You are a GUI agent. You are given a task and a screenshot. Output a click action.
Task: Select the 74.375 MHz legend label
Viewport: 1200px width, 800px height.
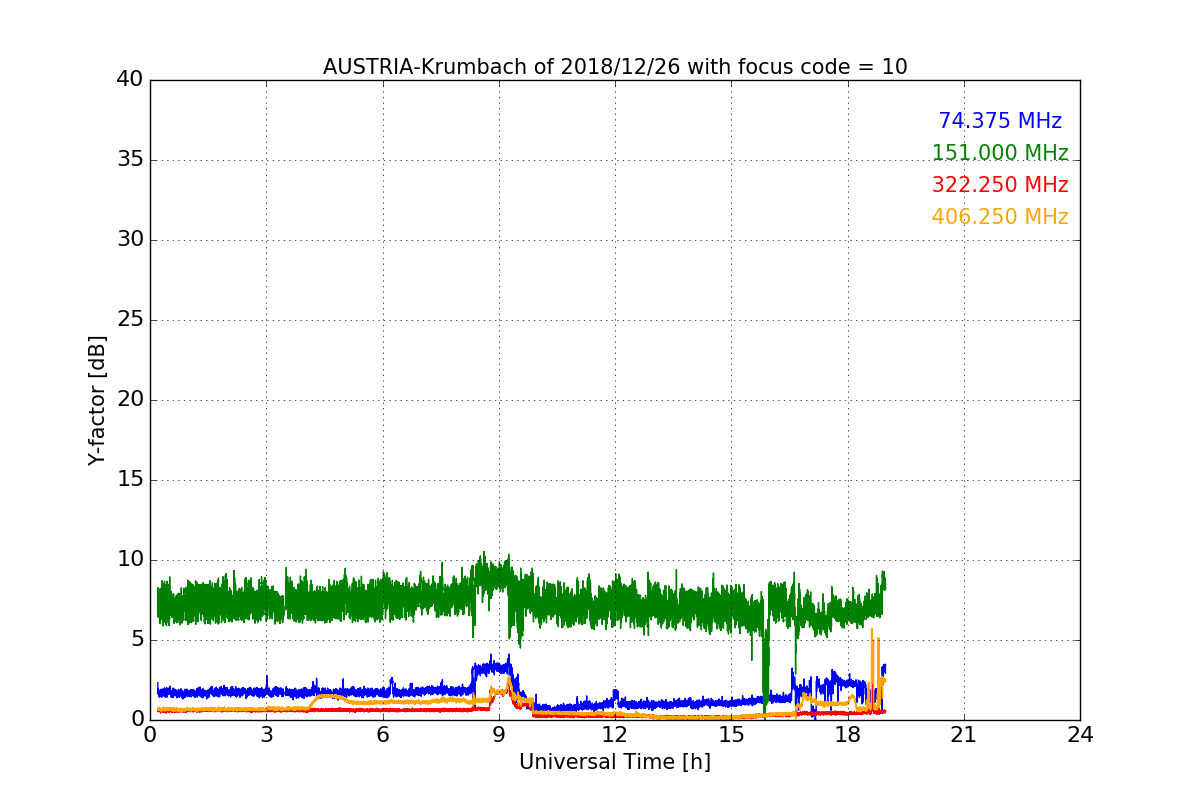[1000, 121]
